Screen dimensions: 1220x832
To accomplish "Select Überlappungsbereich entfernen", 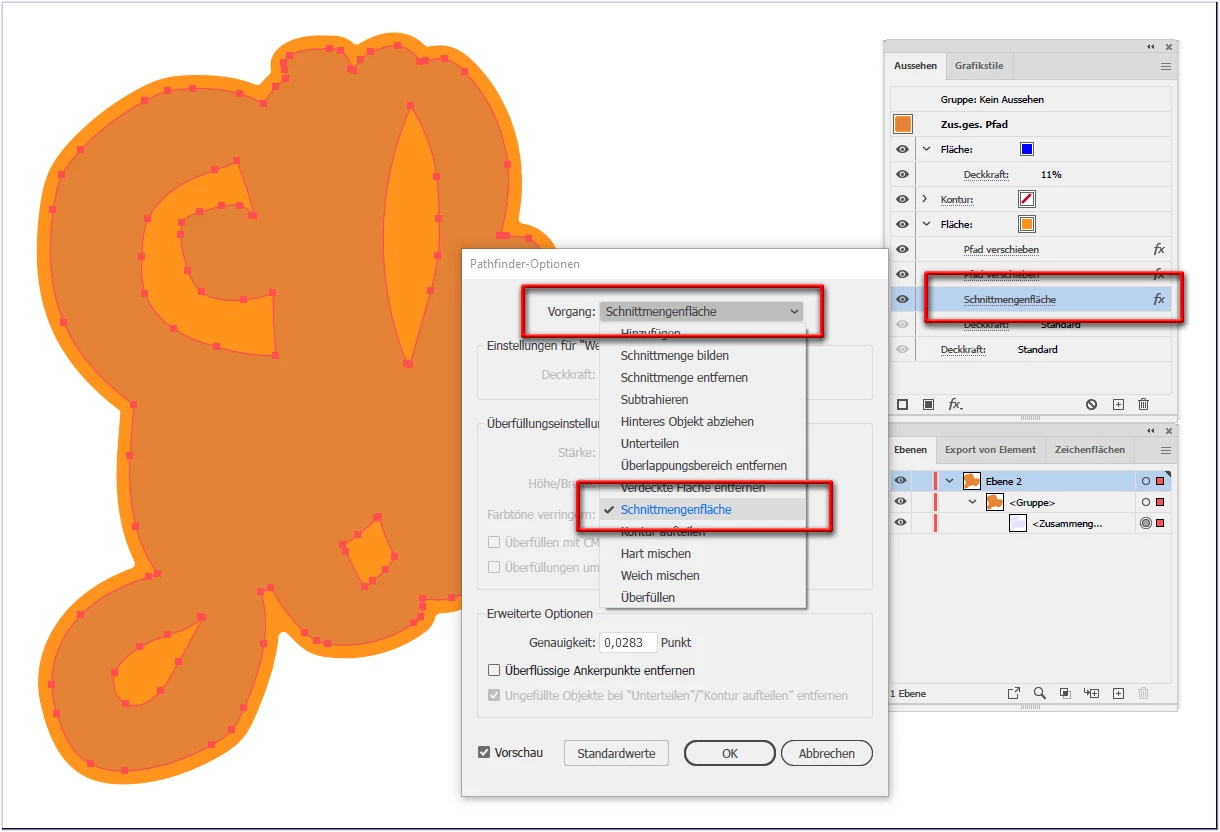I will pos(702,465).
